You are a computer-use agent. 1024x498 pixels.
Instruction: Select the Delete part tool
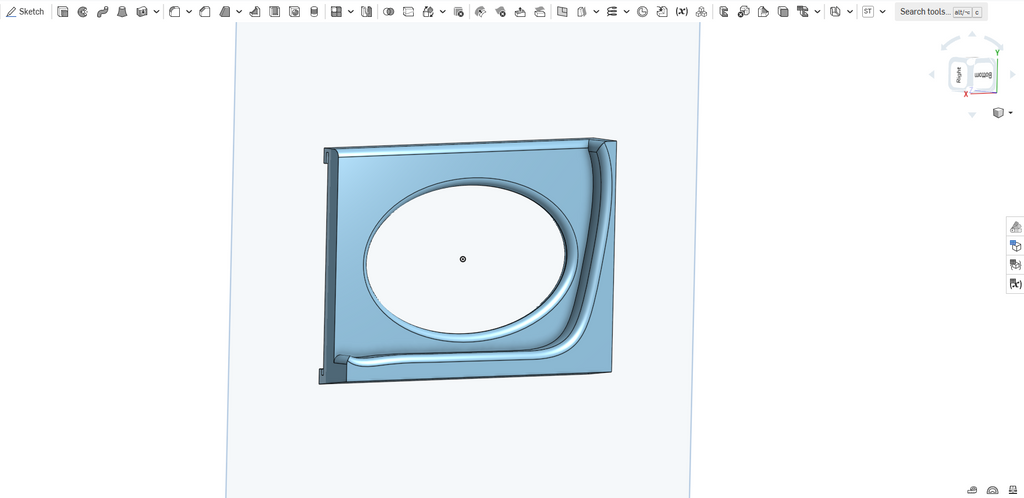pyautogui.click(x=458, y=12)
